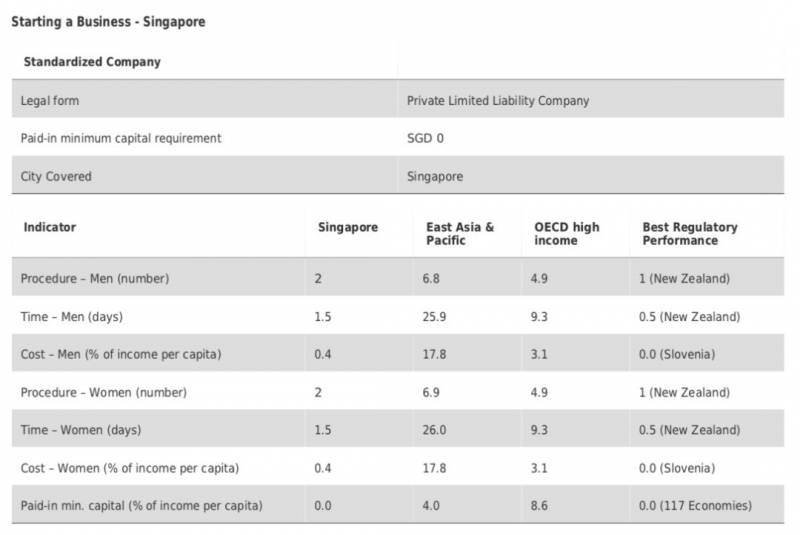Click the 'Legal form' row label
800x535 pixels.
click(50, 101)
